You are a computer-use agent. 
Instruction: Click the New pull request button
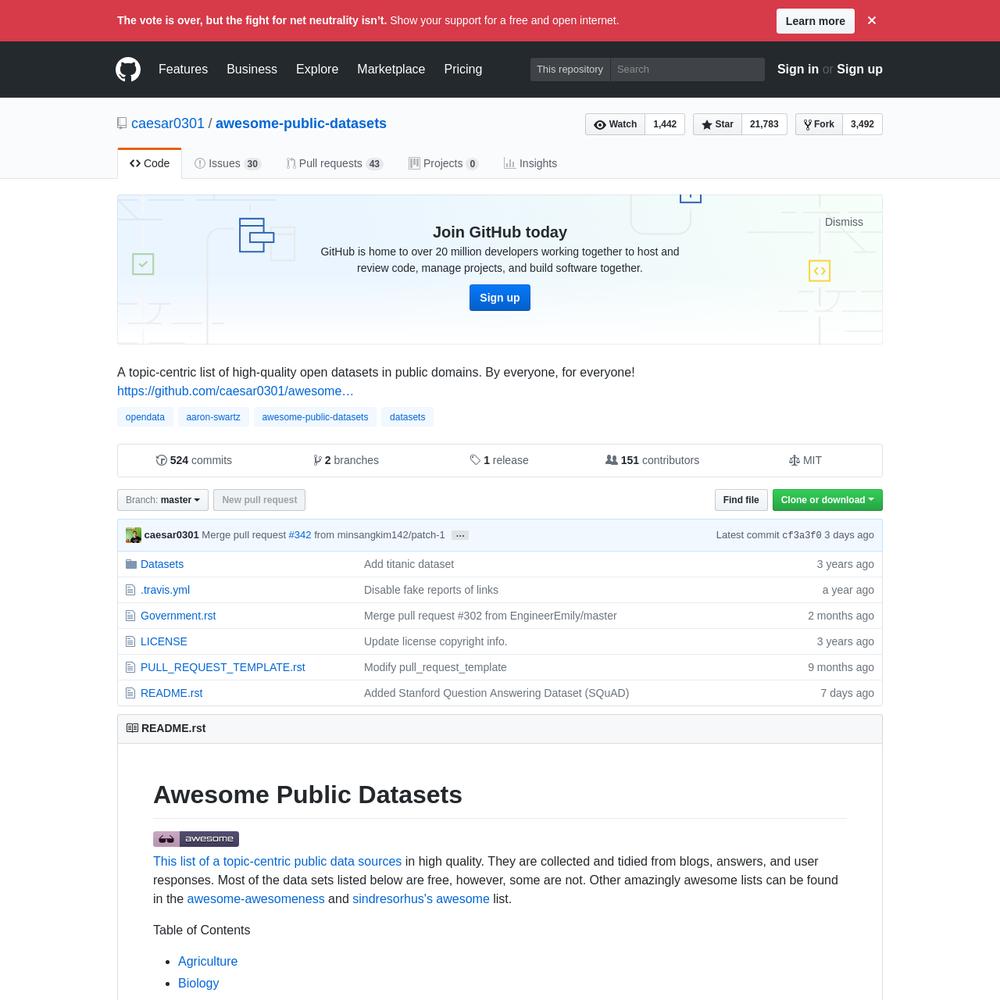pos(260,500)
